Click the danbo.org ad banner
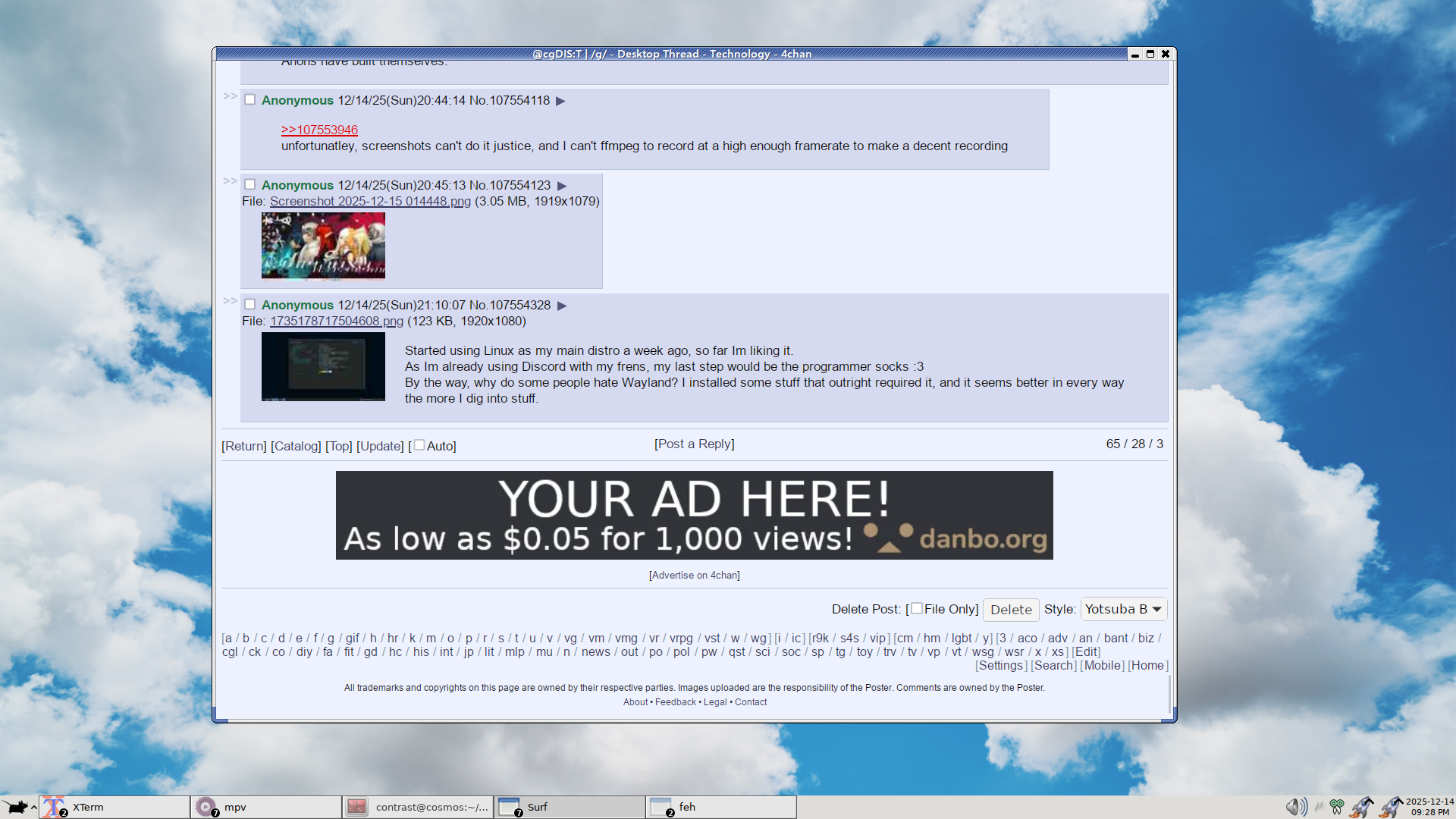Image resolution: width=1456 pixels, height=819 pixels. [694, 515]
